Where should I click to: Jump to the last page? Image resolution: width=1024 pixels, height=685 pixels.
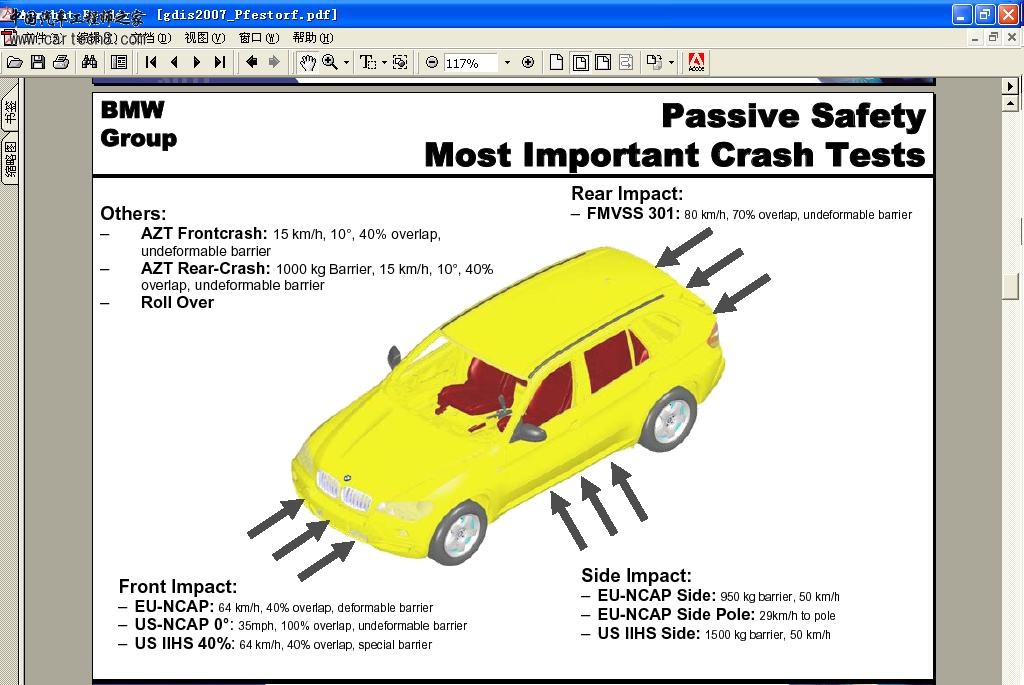pyautogui.click(x=220, y=63)
